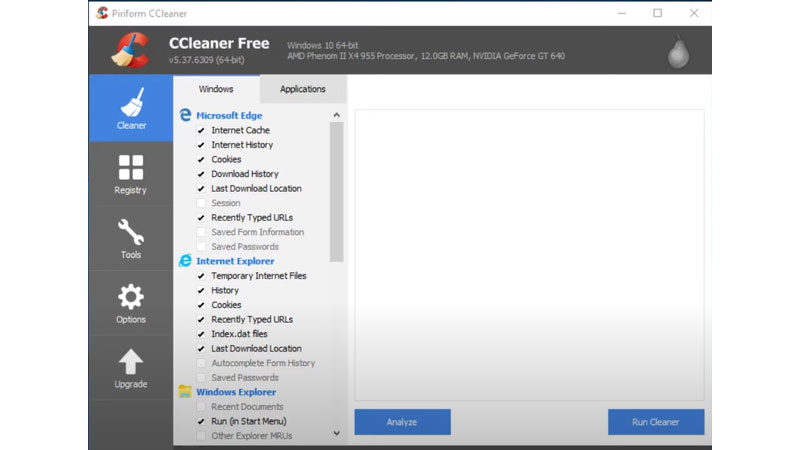800x450 pixels.
Task: Click inside the empty results pane
Action: pos(529,255)
